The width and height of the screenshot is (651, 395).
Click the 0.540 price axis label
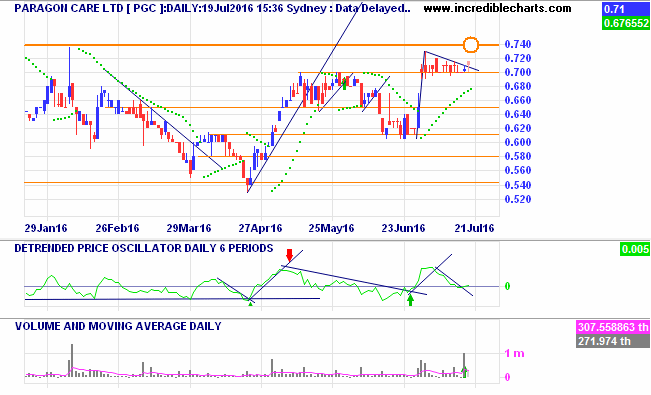518,185
